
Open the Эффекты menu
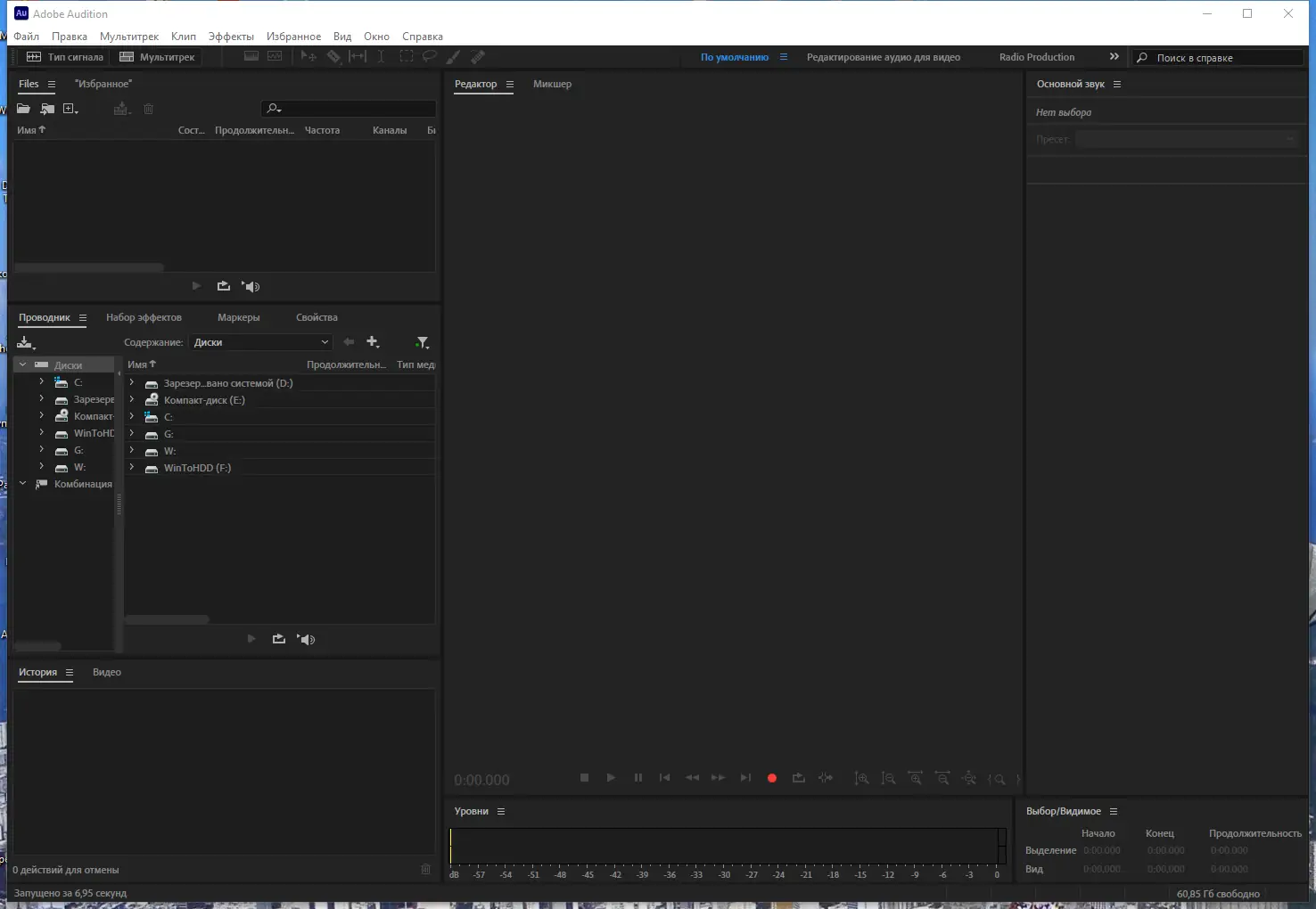coord(230,36)
